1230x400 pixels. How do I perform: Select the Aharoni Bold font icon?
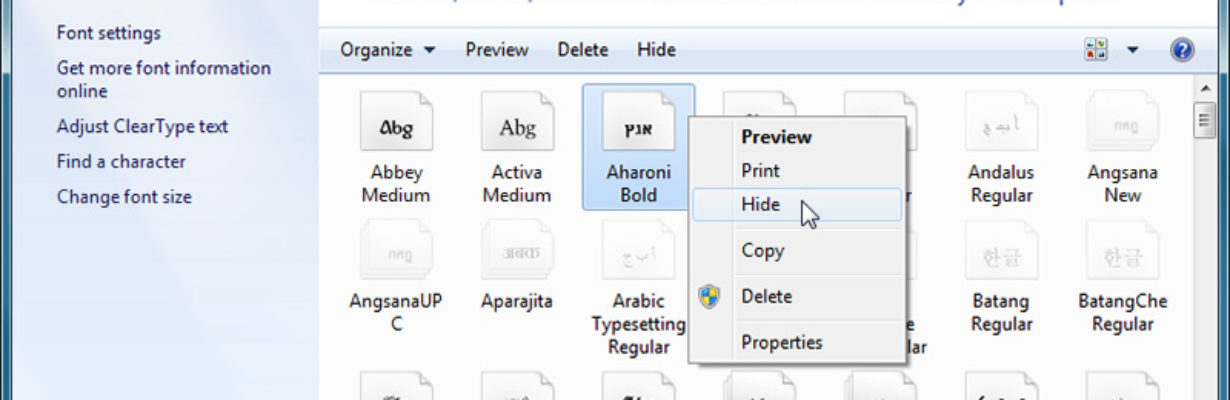638,123
